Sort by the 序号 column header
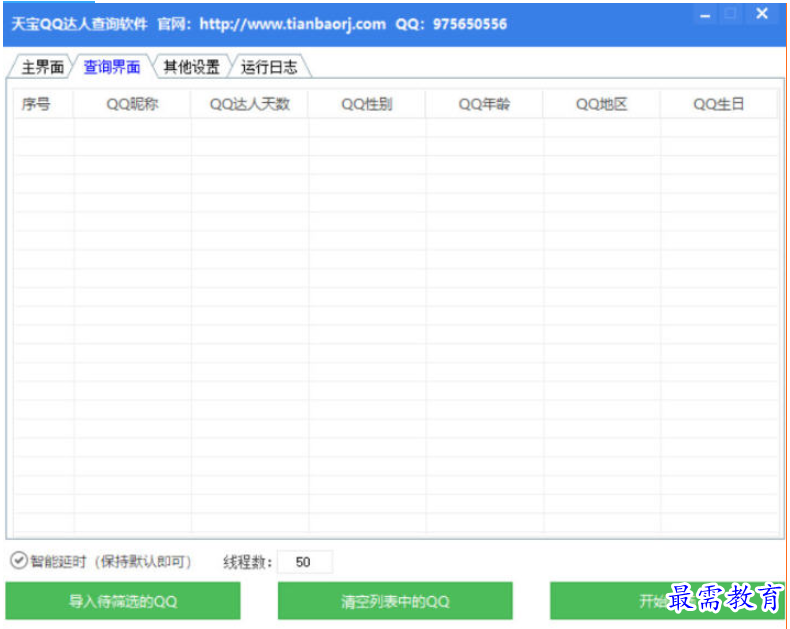This screenshot has height=629, width=790. click(43, 104)
